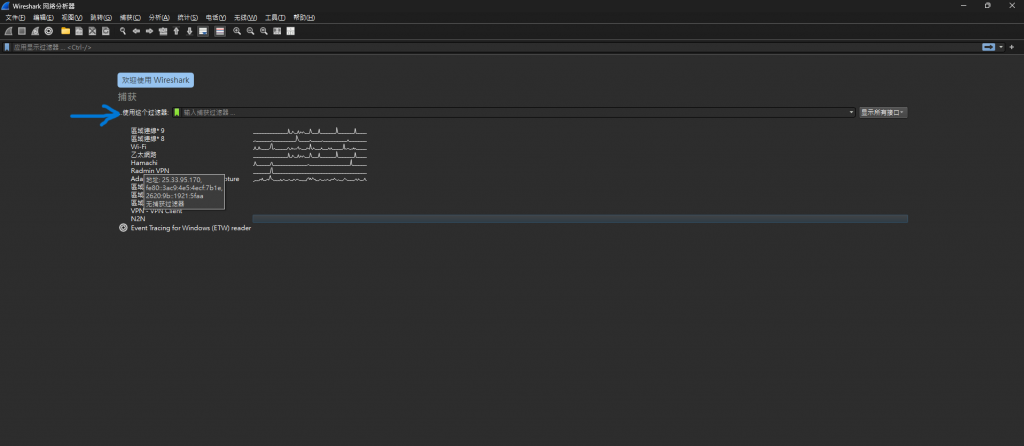
Task: Open a capture file with folder icon
Action: coord(65,31)
